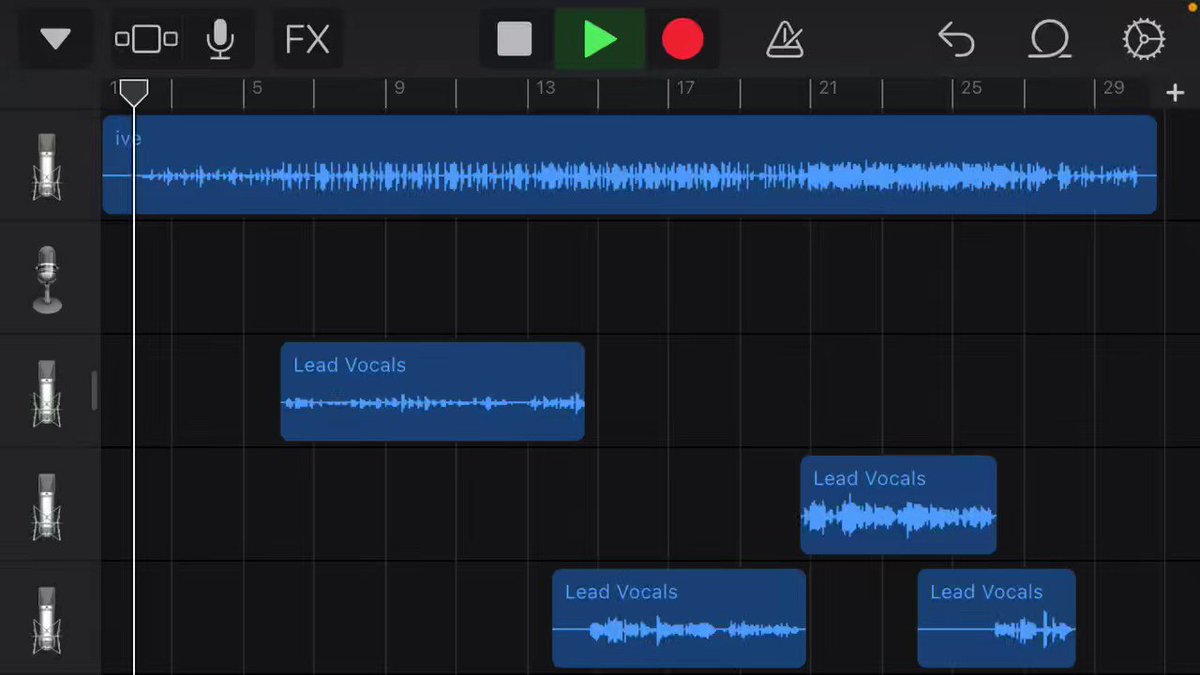This screenshot has width=1200, height=675.
Task: Select the Lead Vocals region starting at bar 13
Action: [679, 618]
